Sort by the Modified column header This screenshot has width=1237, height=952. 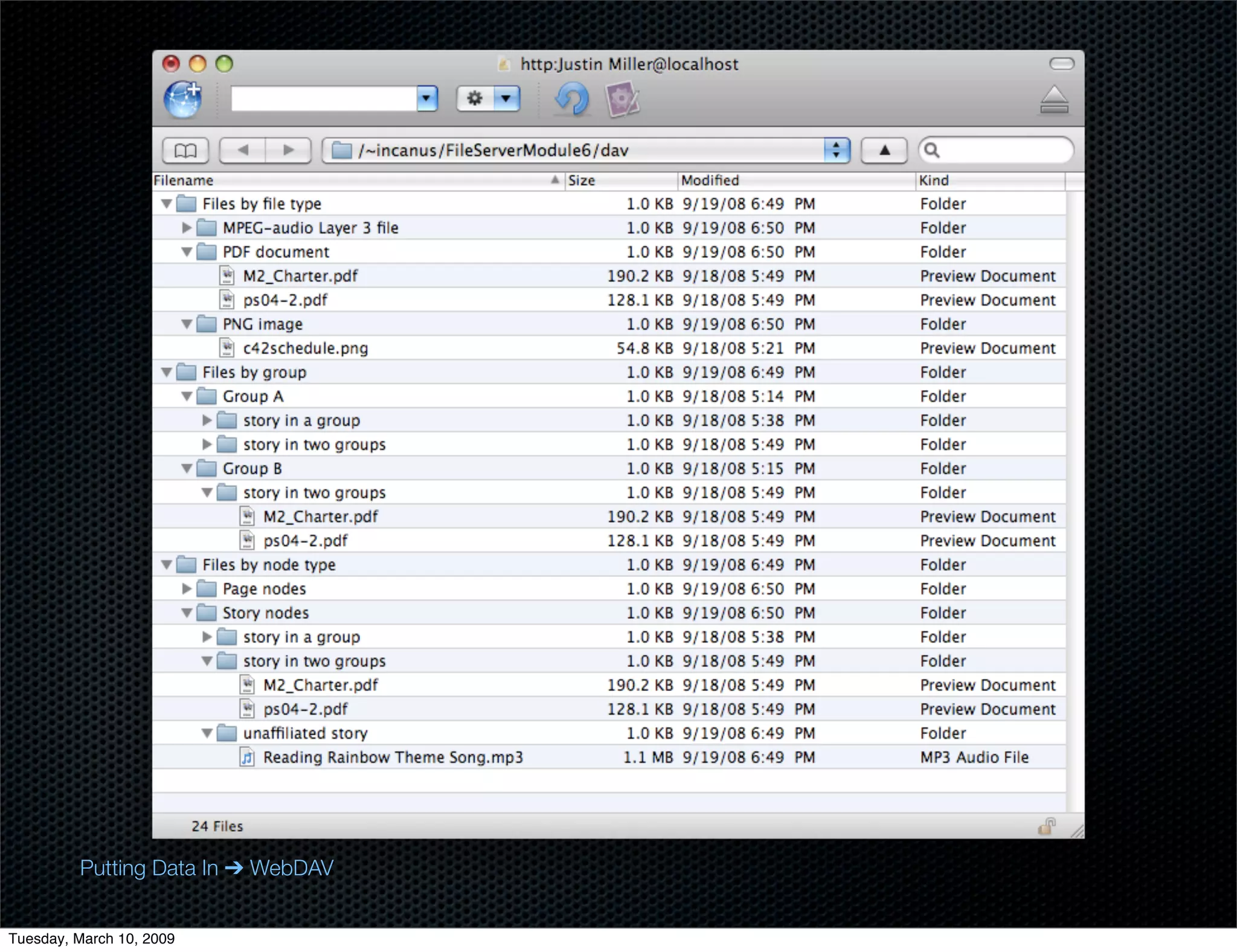pyautogui.click(x=796, y=181)
